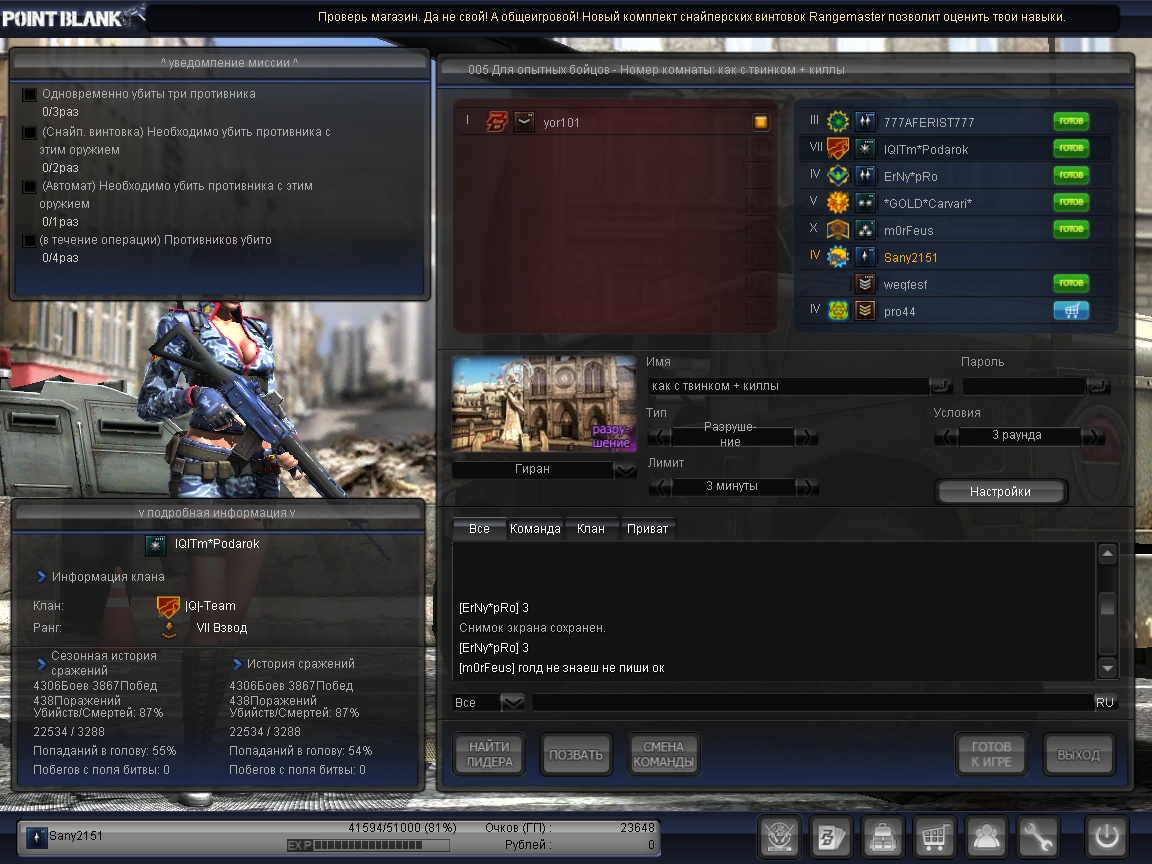Image resolution: width=1152 pixels, height=864 pixels.
Task: Toggle checkbox for sniper rifle kill mission
Action: point(30,133)
